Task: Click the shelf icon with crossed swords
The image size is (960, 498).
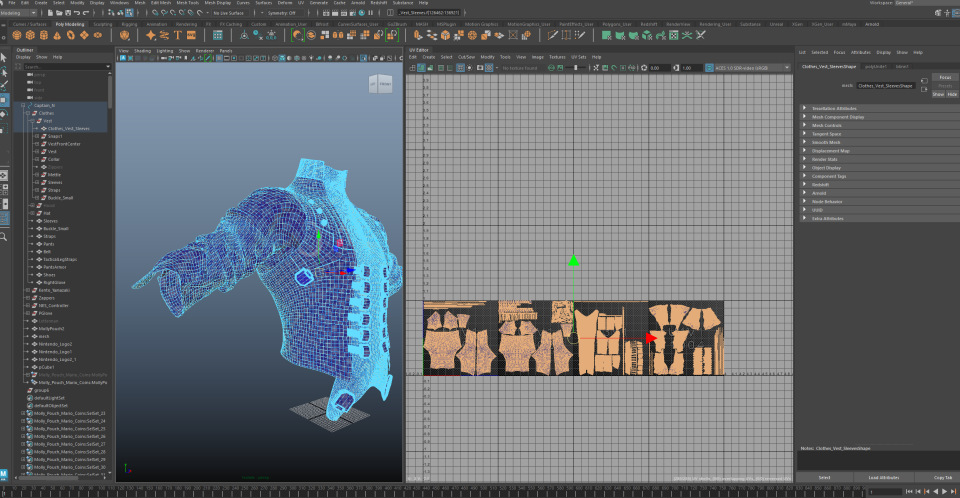Action: tap(700, 36)
